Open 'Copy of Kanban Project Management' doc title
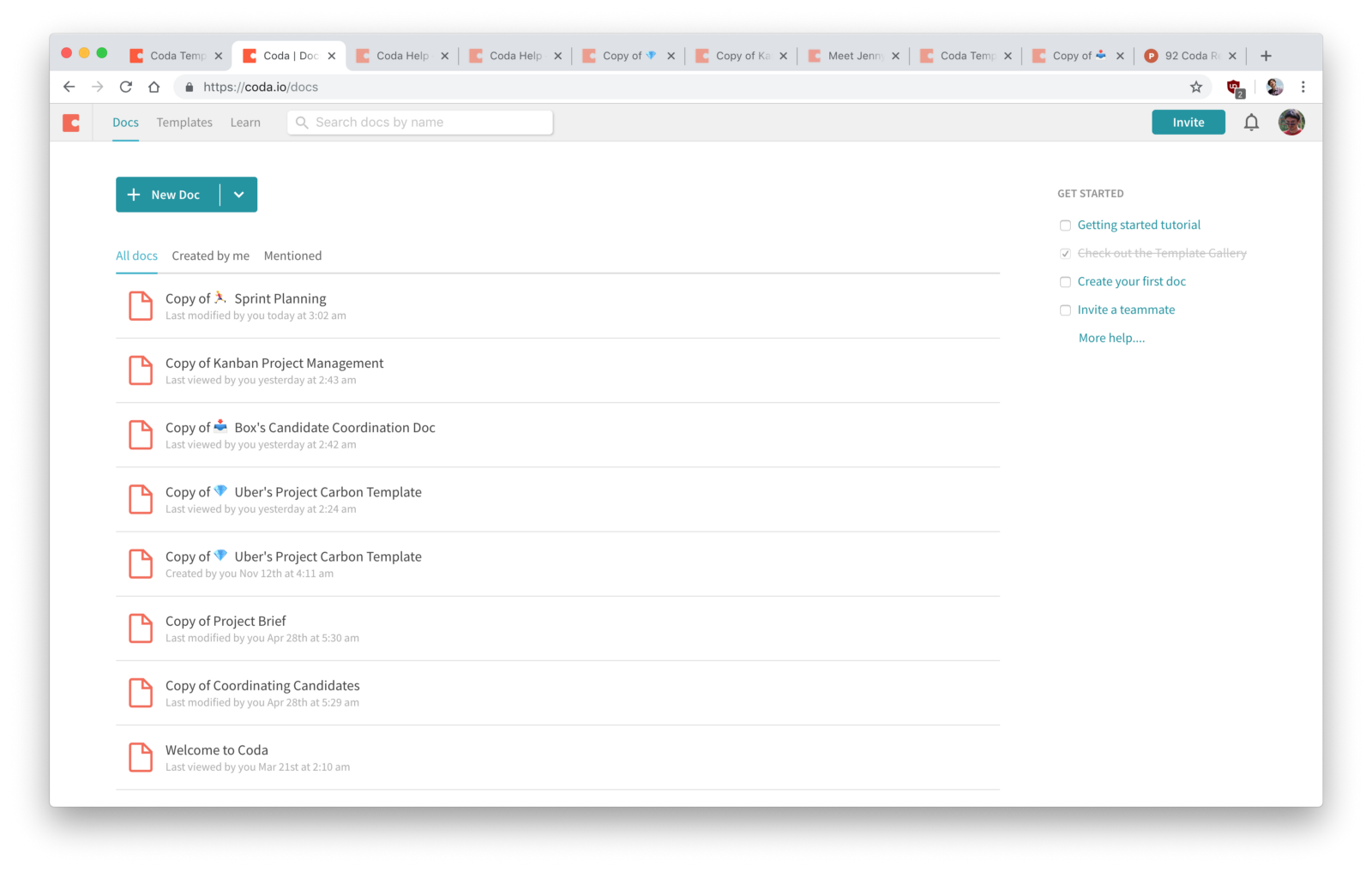Image resolution: width=1372 pixels, height=872 pixels. (x=274, y=363)
